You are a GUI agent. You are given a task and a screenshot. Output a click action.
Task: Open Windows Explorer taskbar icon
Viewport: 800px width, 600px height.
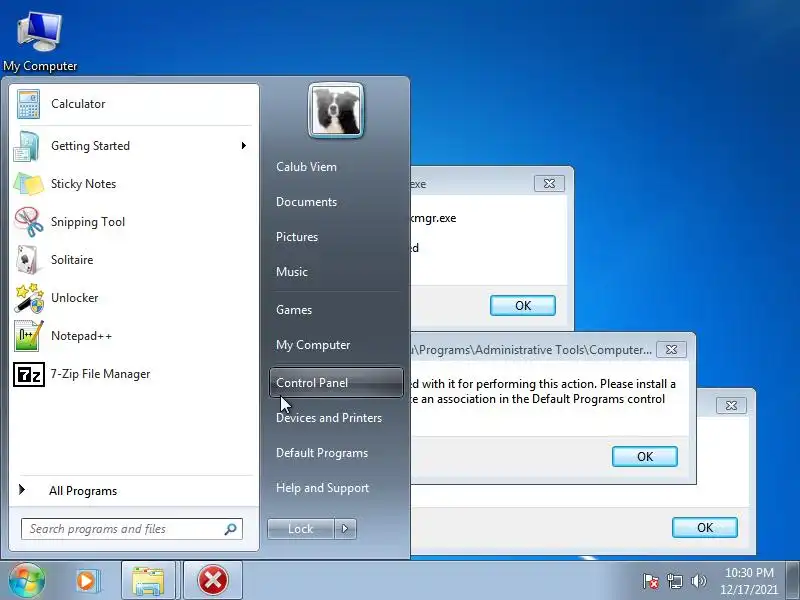tap(148, 581)
